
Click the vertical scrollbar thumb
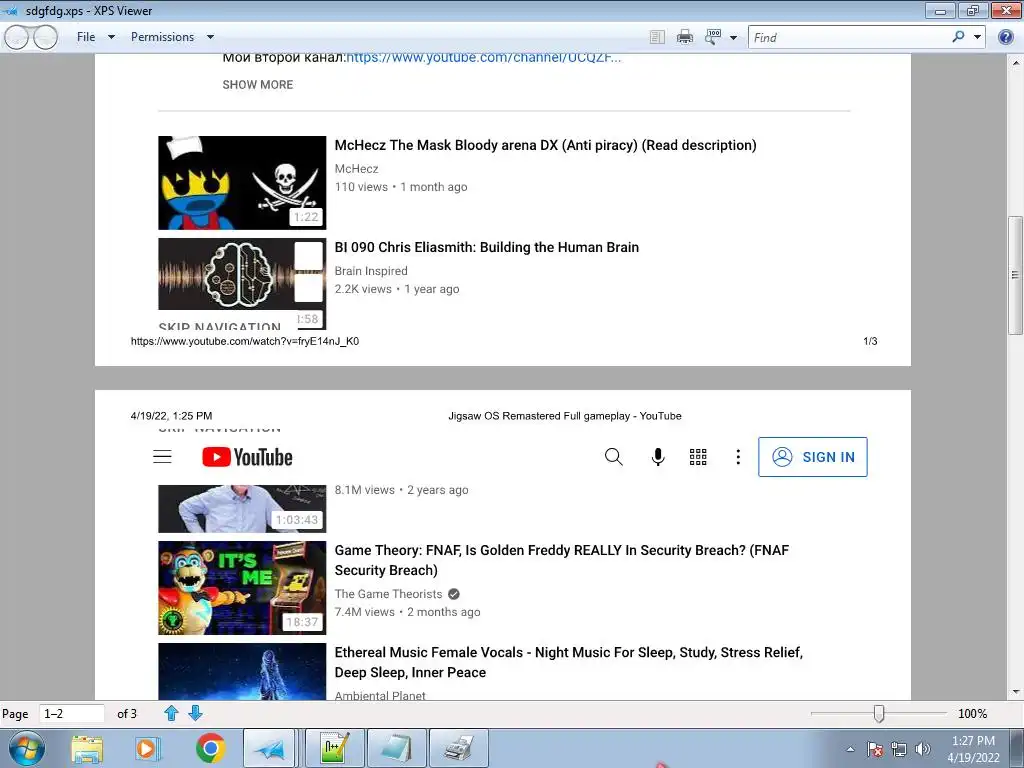click(1016, 275)
